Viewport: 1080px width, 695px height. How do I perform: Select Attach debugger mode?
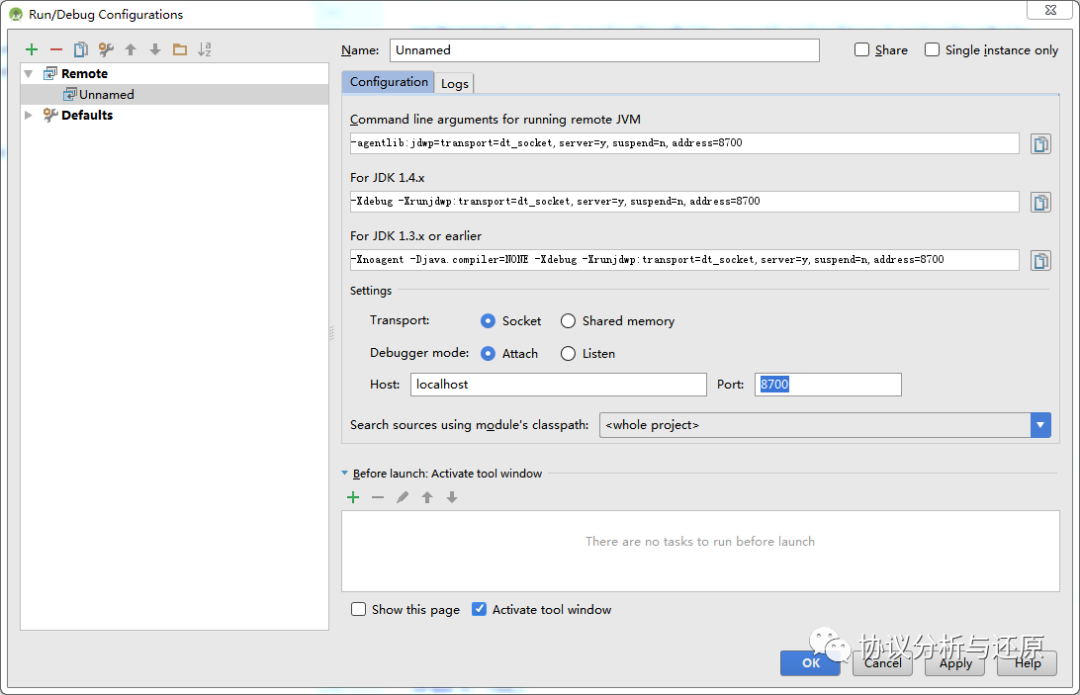488,353
